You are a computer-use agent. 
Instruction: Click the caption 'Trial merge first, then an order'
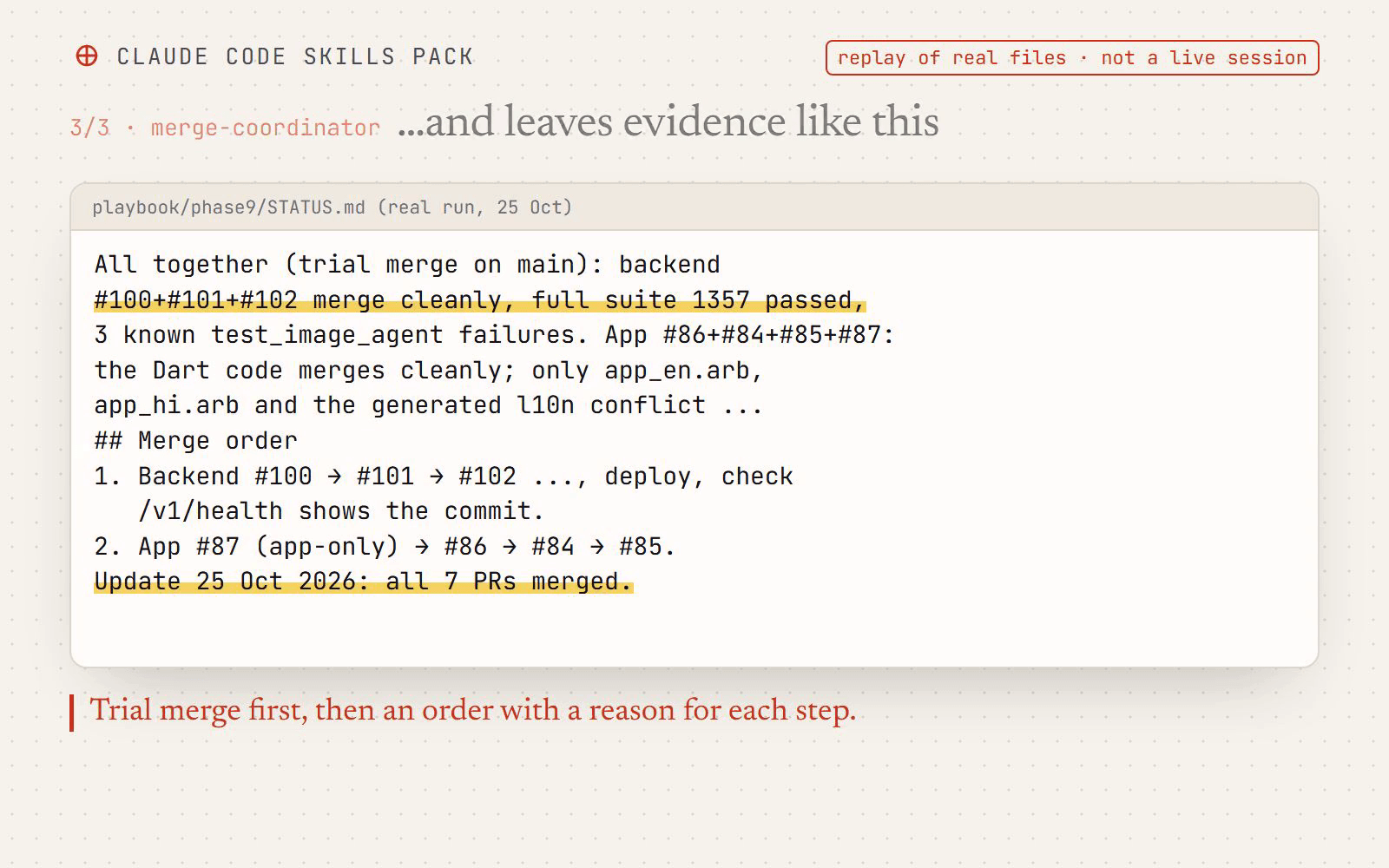tap(473, 712)
